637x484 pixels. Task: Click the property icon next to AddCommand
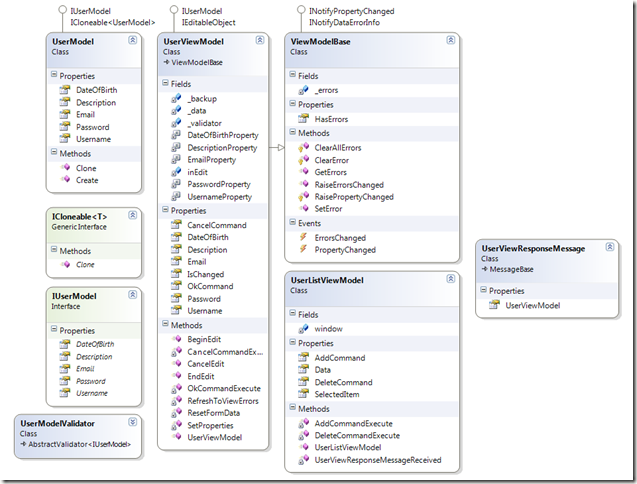point(302,357)
